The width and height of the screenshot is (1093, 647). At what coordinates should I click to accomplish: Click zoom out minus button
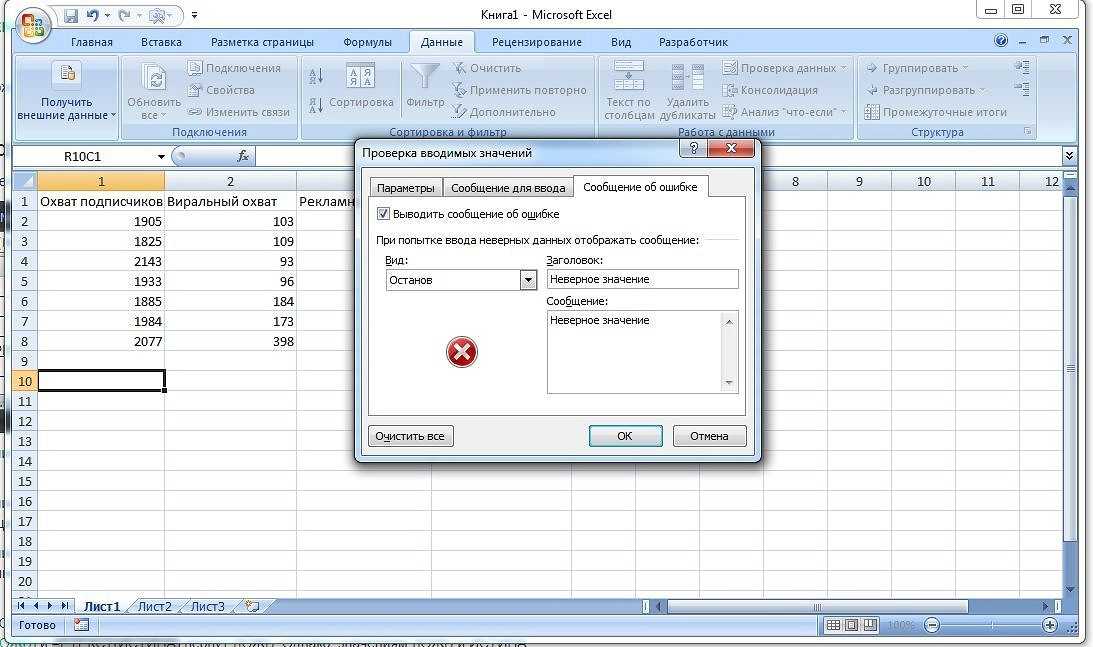coord(932,625)
